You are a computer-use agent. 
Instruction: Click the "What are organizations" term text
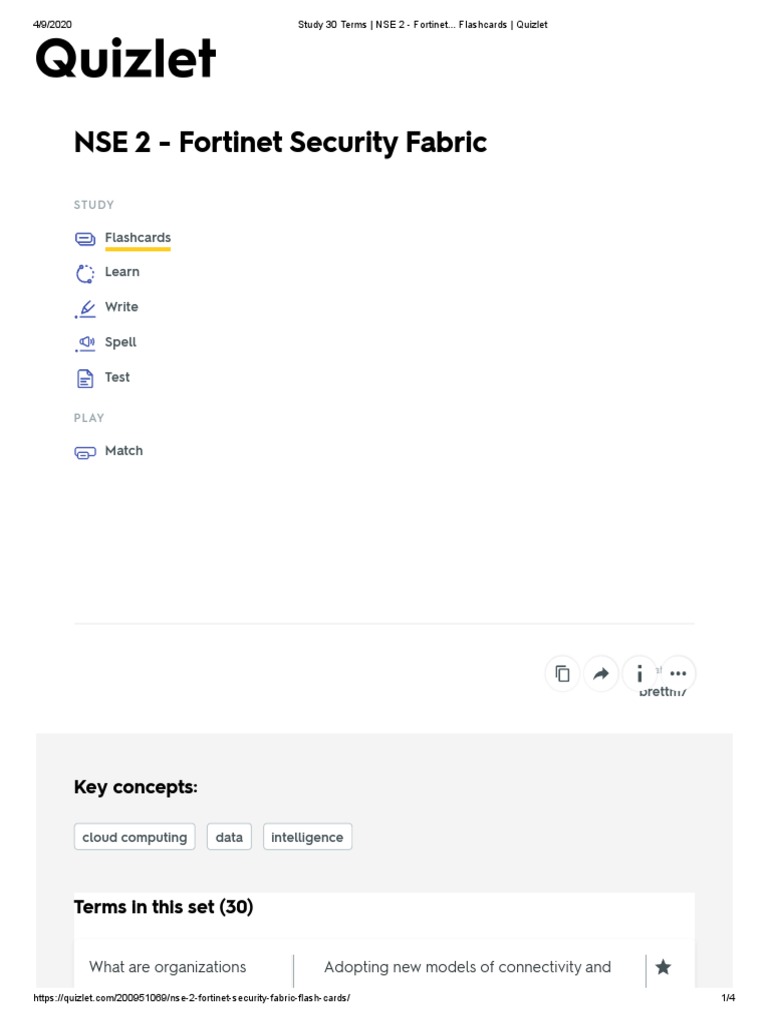coord(167,967)
